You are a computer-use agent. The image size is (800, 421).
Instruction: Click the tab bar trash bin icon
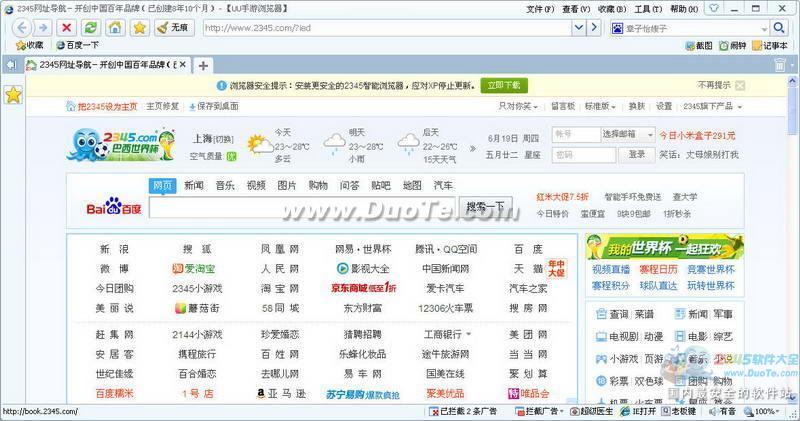780,65
